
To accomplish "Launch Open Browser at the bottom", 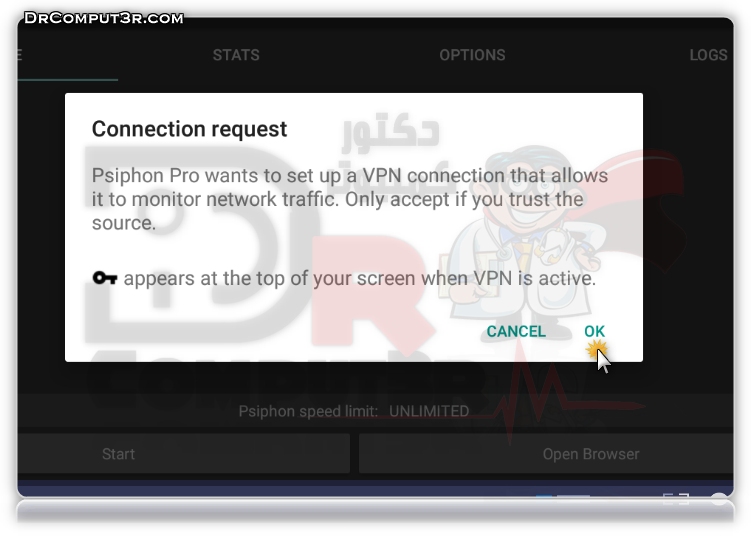I will click(x=546, y=454).
